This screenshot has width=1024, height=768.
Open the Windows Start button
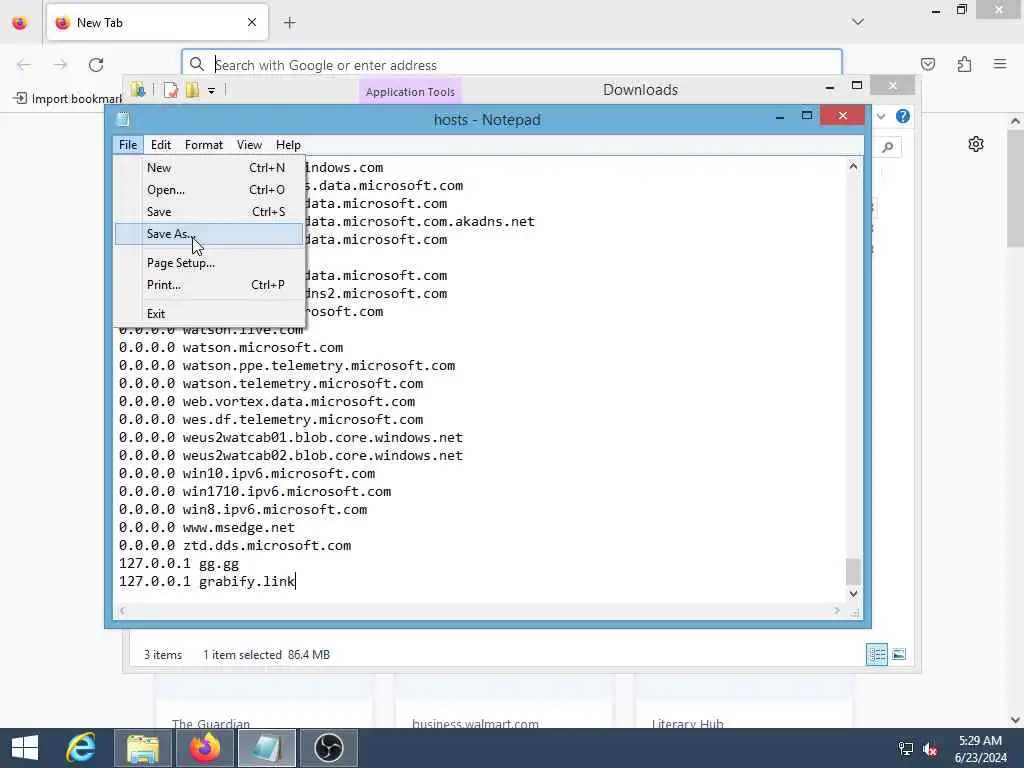25,748
